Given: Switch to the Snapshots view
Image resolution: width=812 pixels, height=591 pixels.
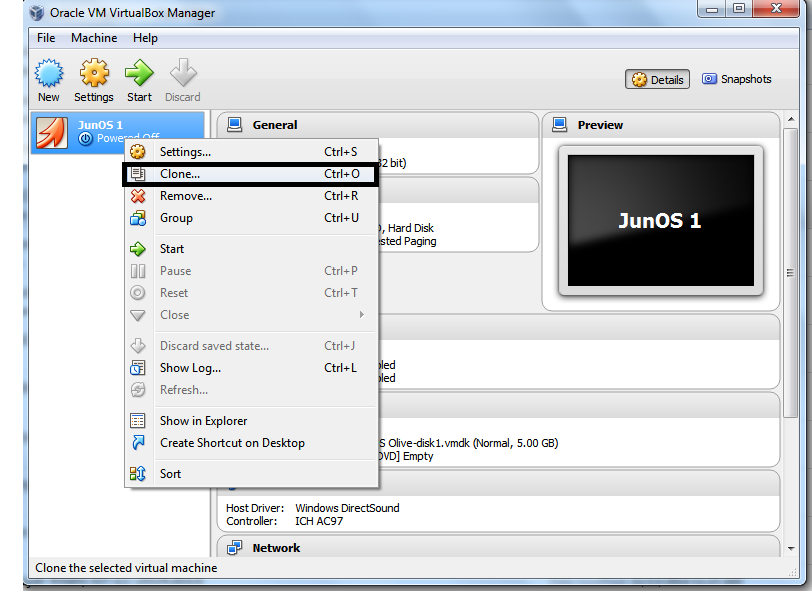Looking at the screenshot, I should coord(736,79).
